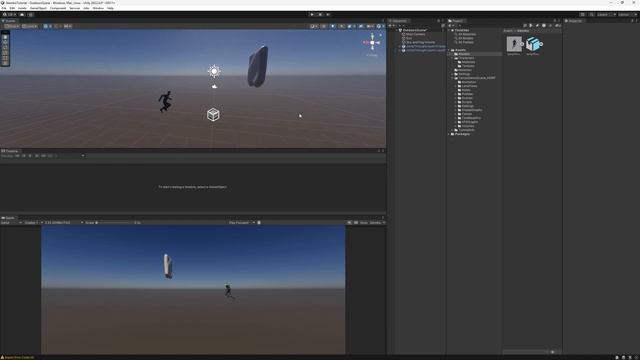Select the Packages folder in the Project tree
The height and width of the screenshot is (360, 640).
pyautogui.click(x=462, y=134)
